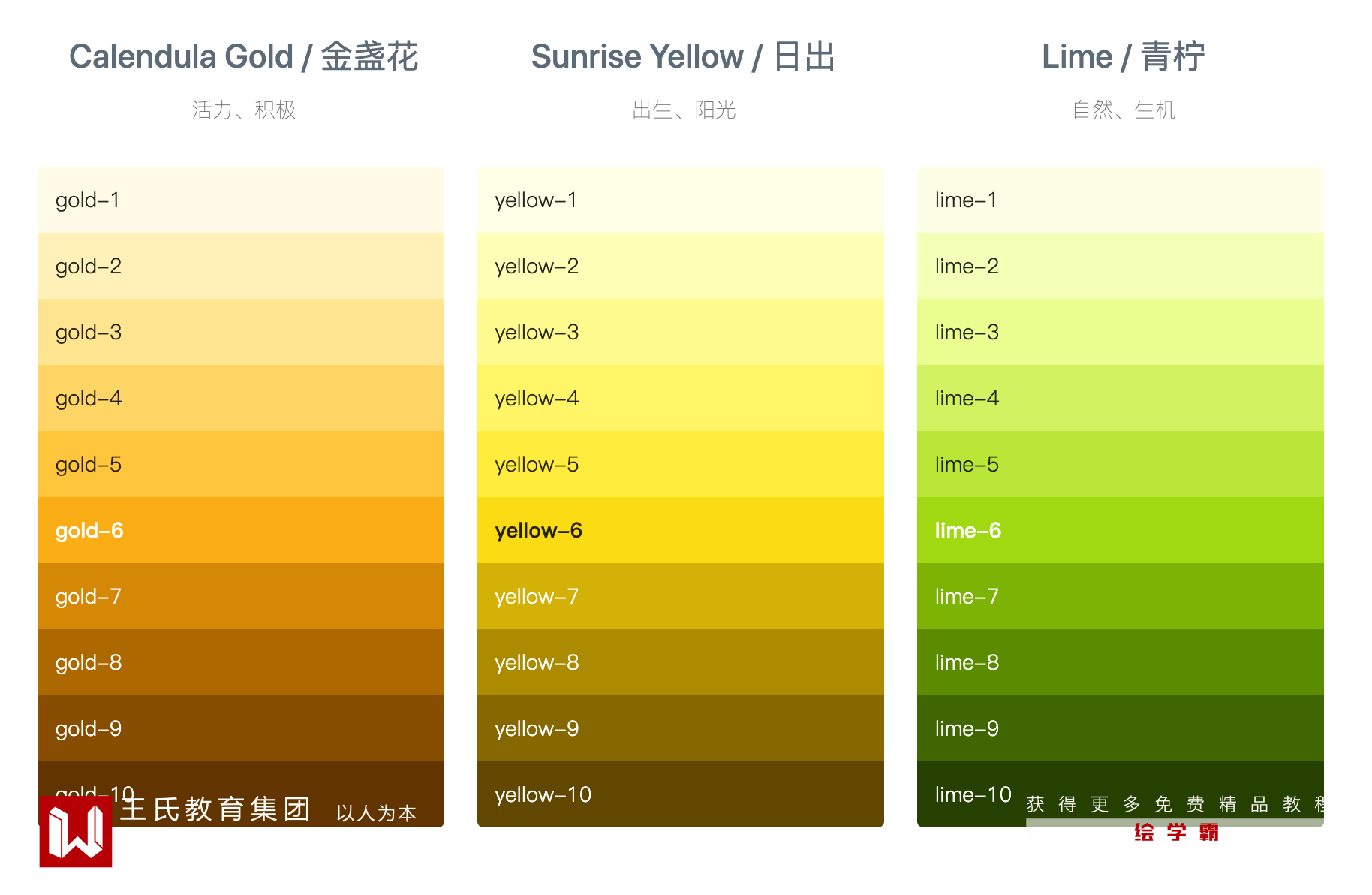This screenshot has height=895, width=1372.
Task: Click the Lime palette heading
Action: (x=1123, y=57)
